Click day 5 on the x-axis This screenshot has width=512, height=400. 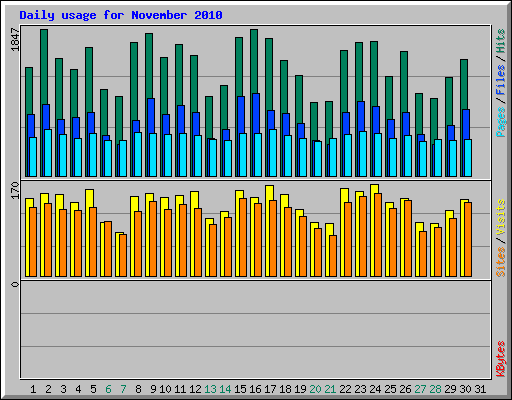pyautogui.click(x=93, y=389)
